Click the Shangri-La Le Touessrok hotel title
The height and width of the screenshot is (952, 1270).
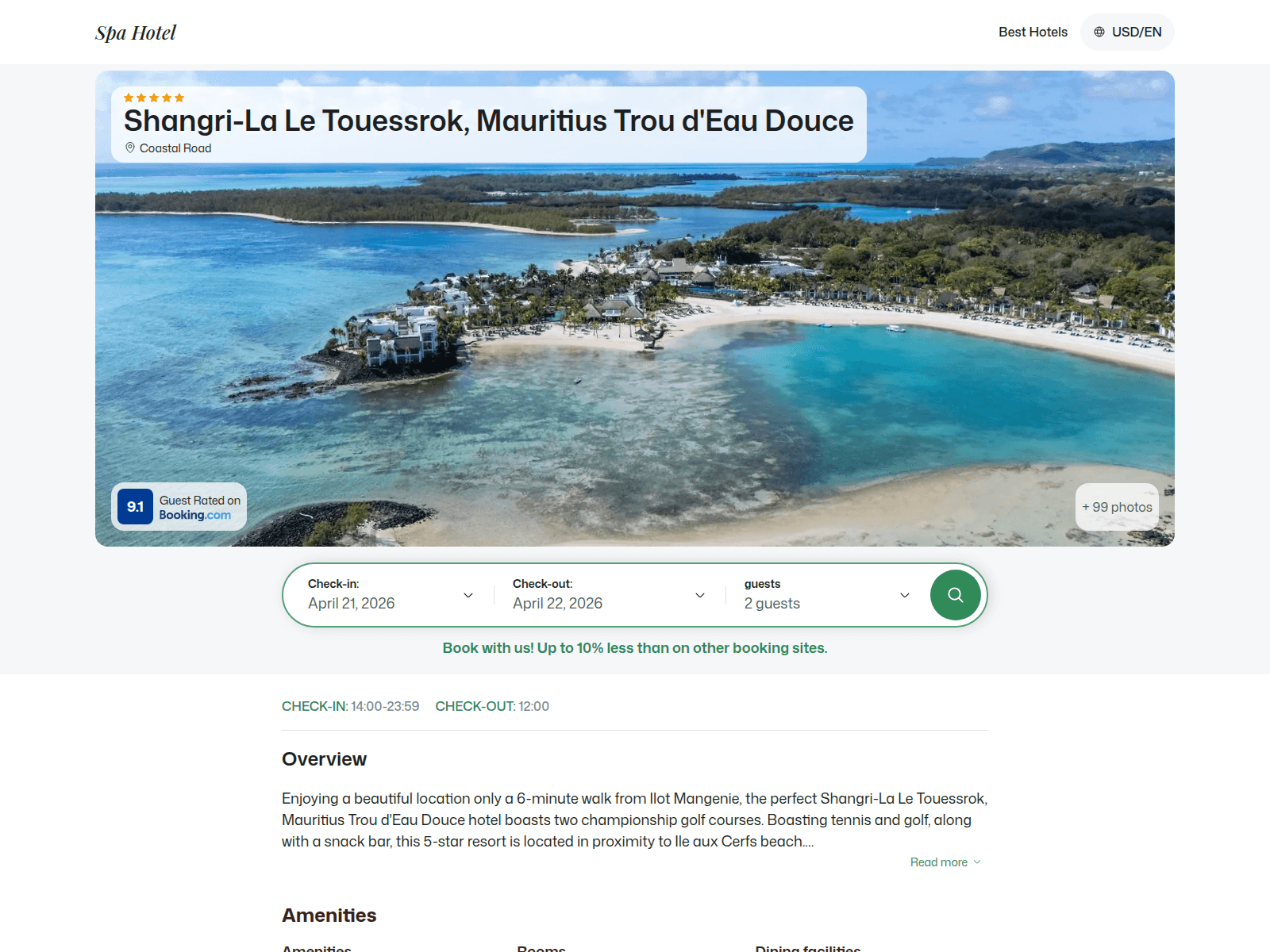point(489,121)
